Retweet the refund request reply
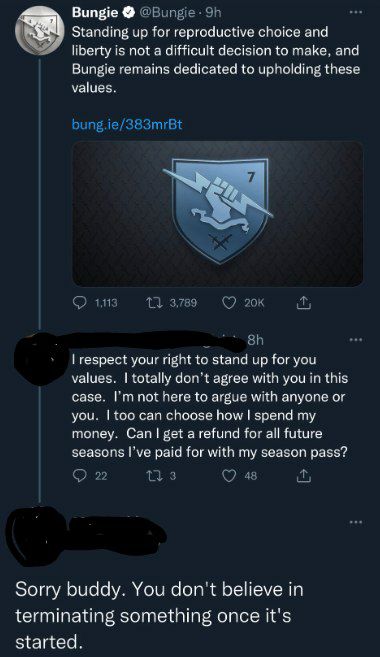Viewport: 380px width, 657px height. point(160,476)
